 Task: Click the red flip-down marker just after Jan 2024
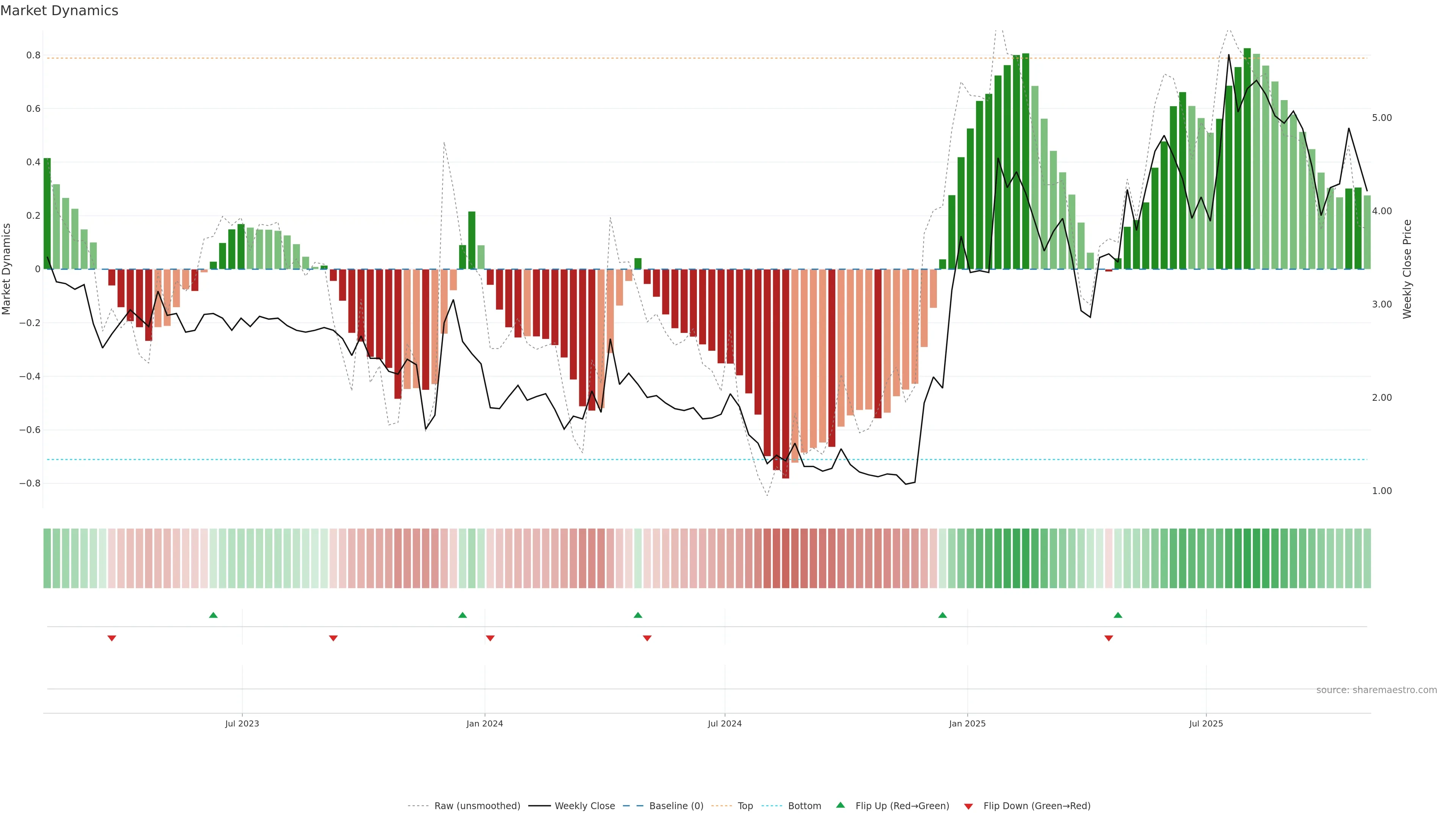point(490,638)
